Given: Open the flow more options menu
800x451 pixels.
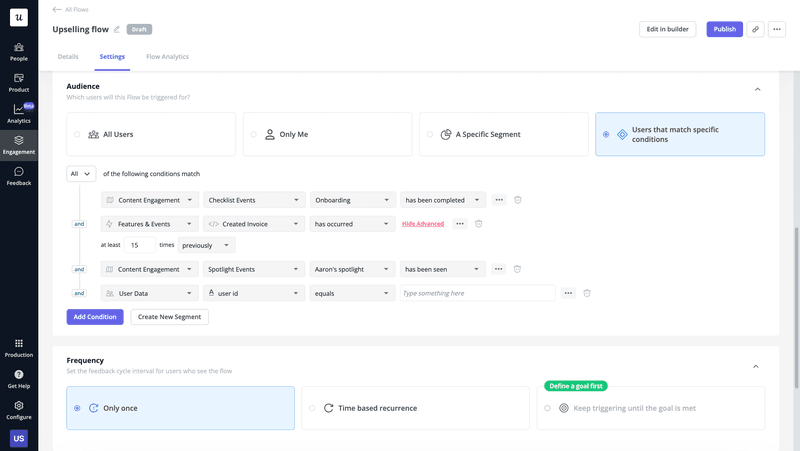Looking at the screenshot, I should 777,29.
